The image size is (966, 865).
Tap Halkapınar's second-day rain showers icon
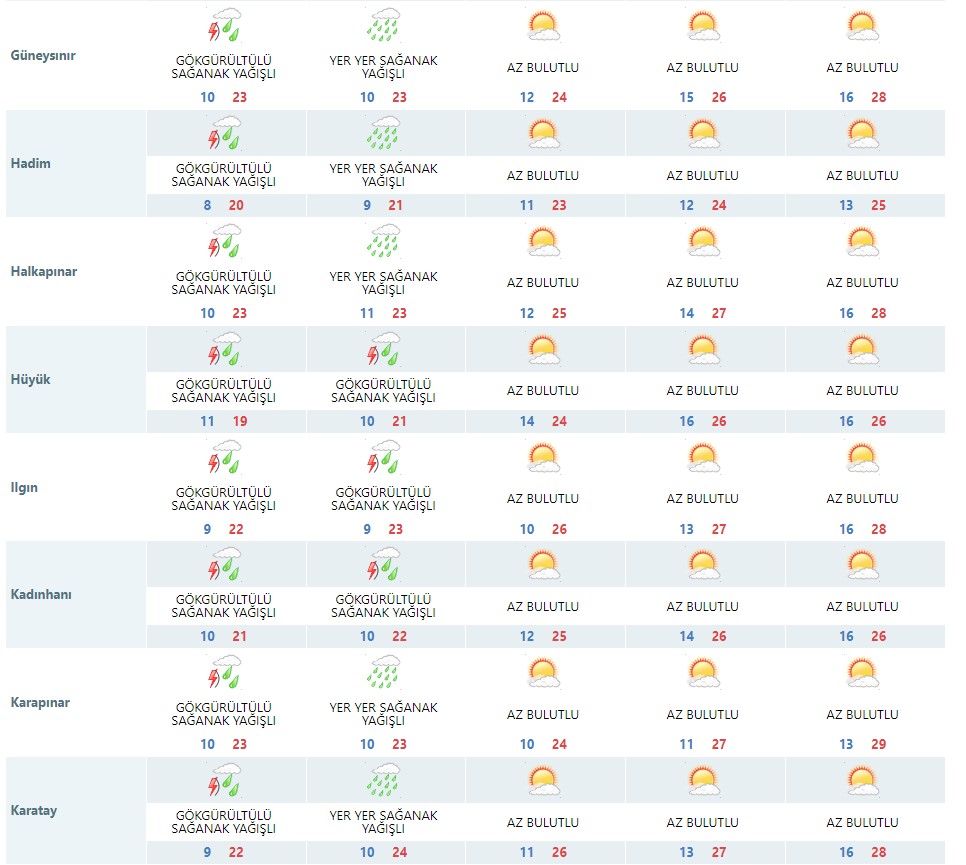383,241
